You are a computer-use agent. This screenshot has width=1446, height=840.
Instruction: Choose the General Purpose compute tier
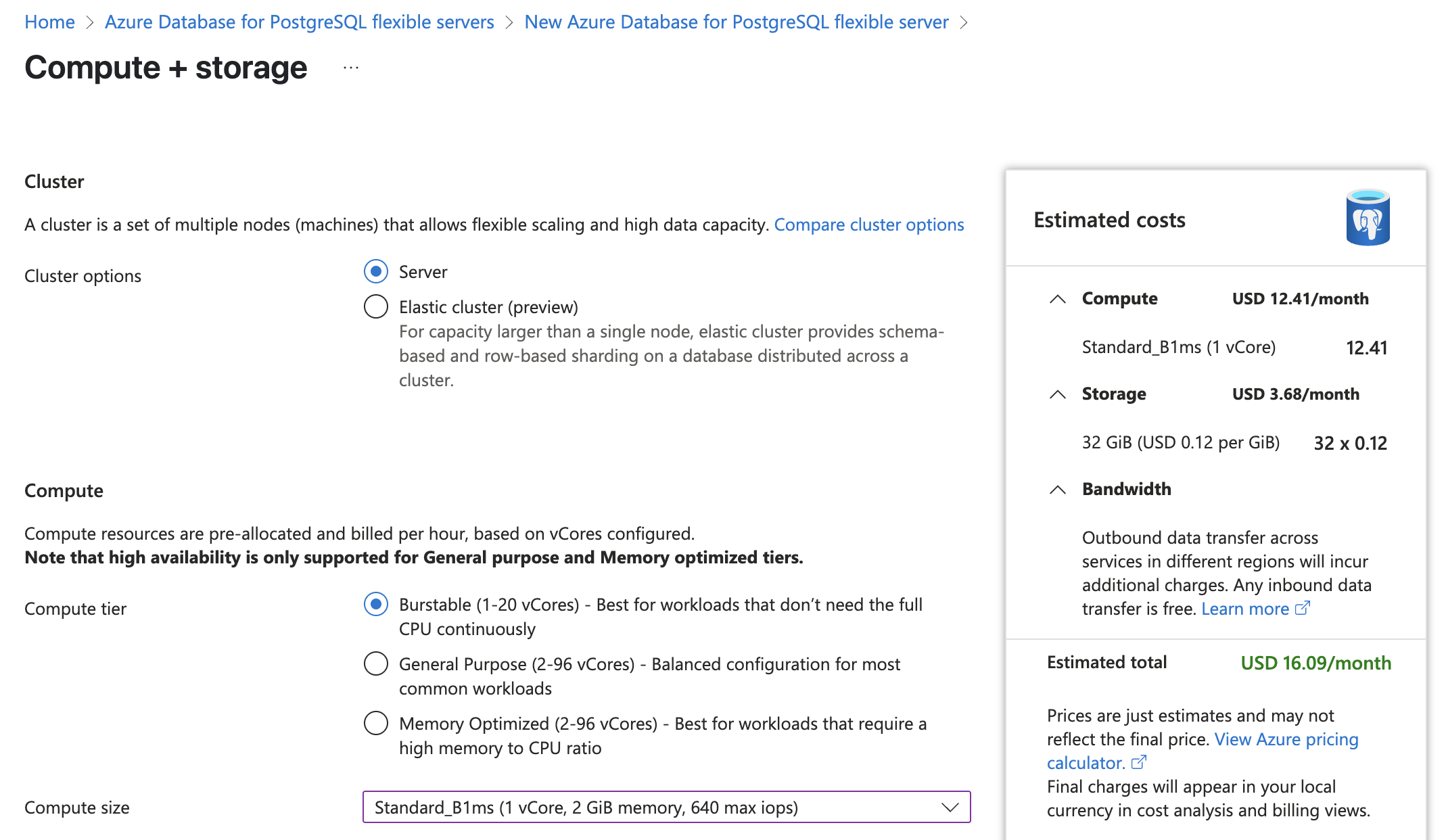click(x=376, y=663)
